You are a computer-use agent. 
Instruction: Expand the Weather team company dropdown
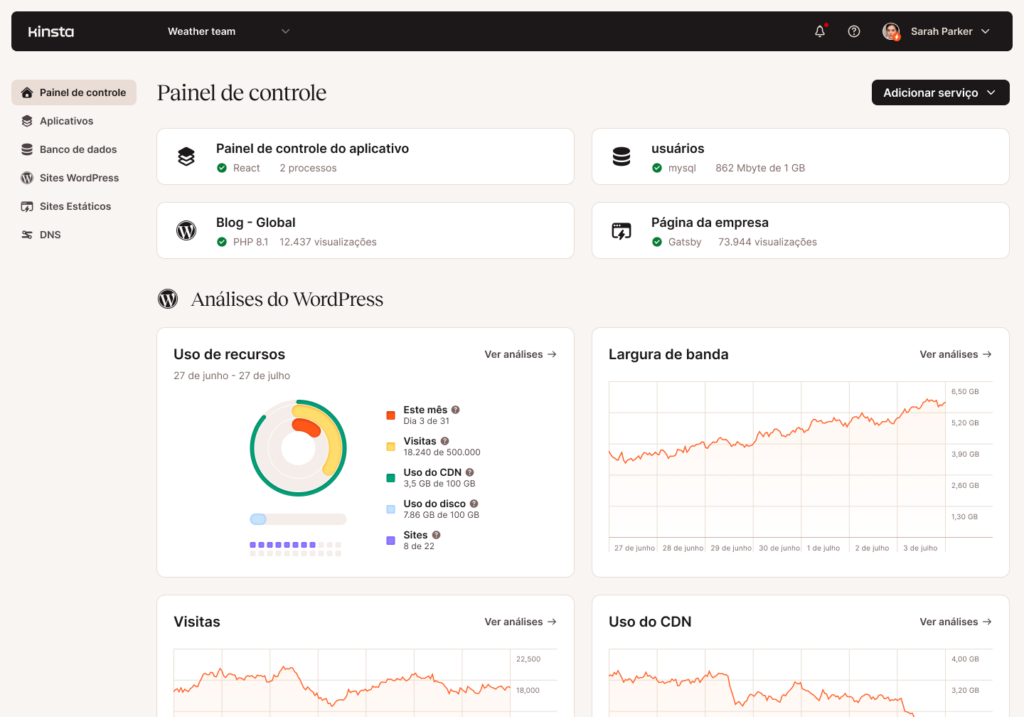228,31
